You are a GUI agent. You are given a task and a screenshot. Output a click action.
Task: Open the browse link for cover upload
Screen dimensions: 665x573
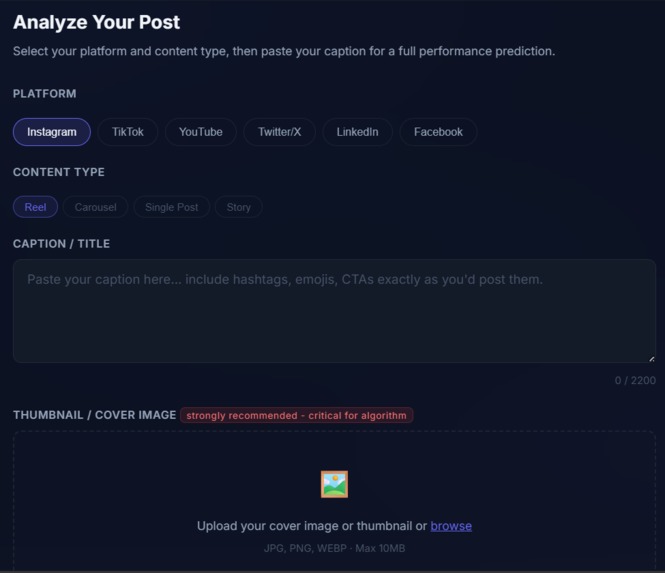[x=451, y=526]
